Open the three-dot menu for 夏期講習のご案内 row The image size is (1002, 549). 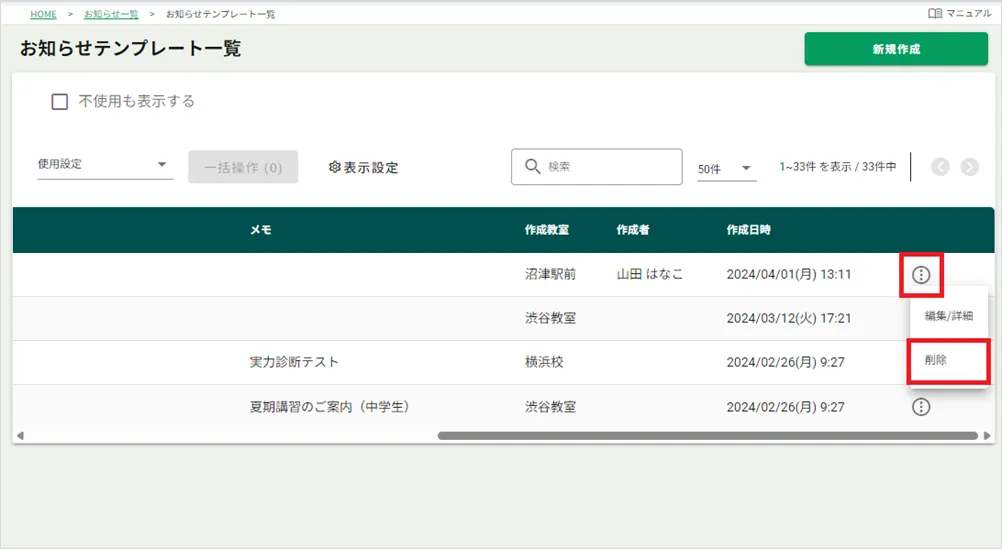coord(921,406)
